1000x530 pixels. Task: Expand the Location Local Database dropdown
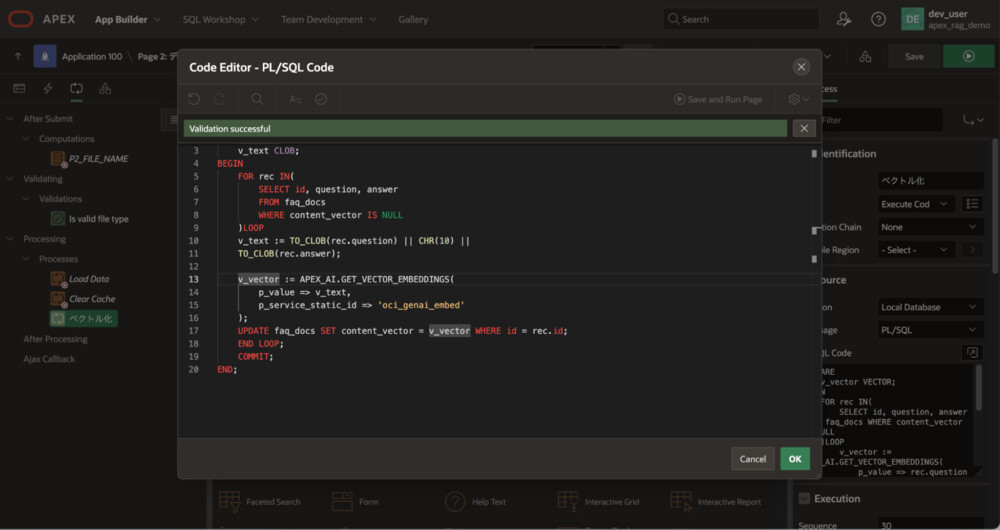click(928, 307)
